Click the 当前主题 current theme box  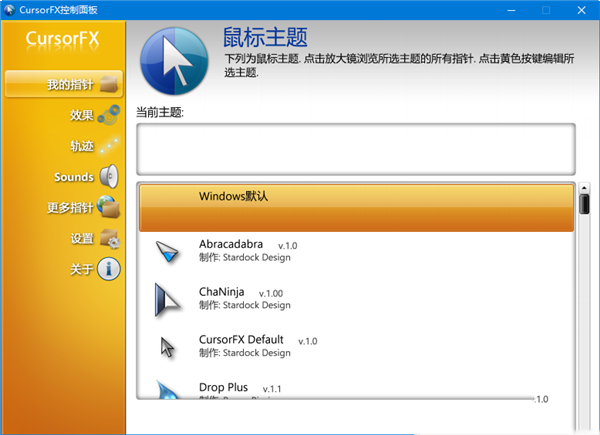pos(356,149)
